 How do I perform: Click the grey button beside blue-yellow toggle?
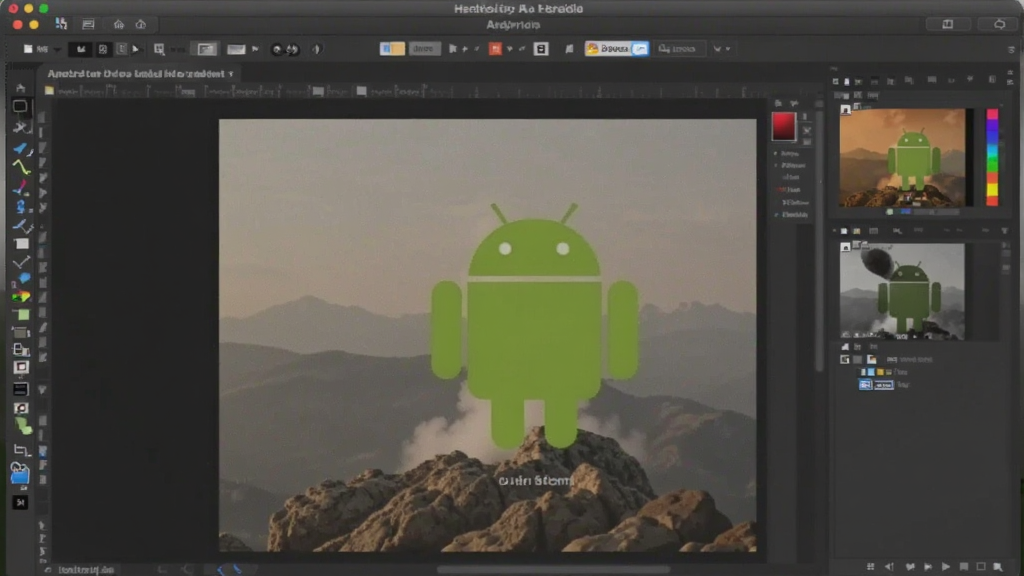click(x=424, y=49)
